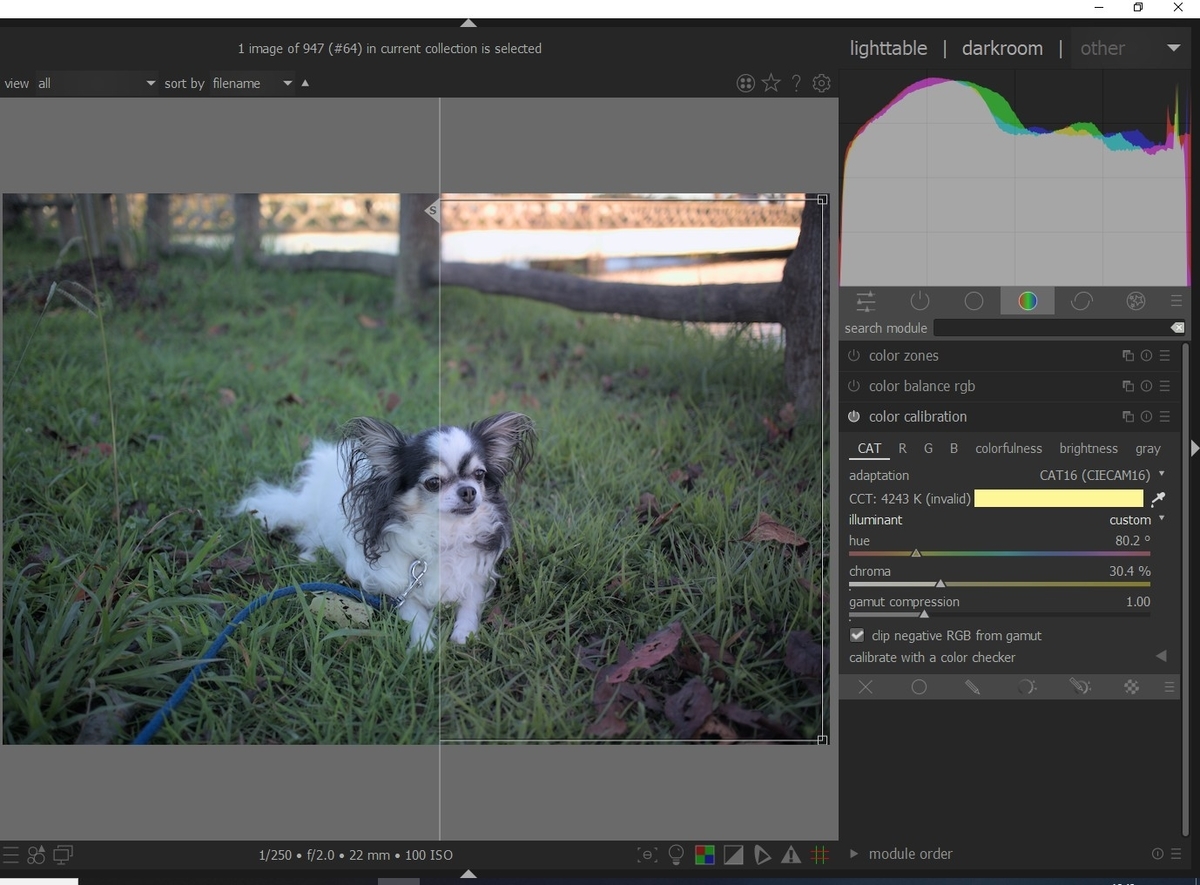1200x885 pixels.
Task: Clear the search module field
Action: (1177, 328)
